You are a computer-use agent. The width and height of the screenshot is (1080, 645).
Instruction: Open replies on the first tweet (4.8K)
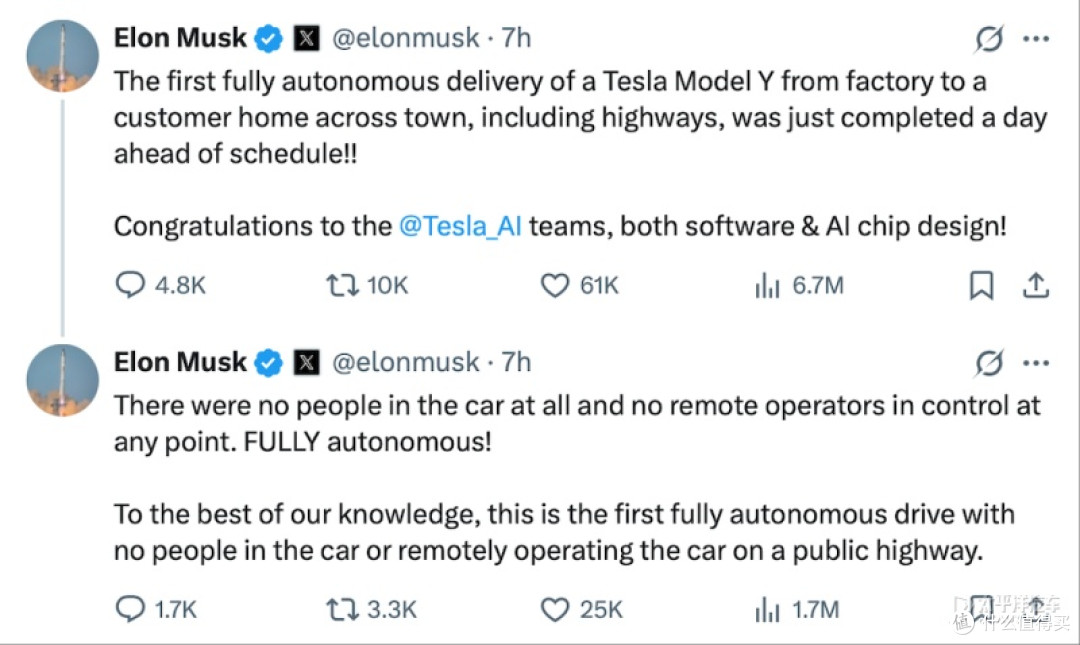click(160, 285)
